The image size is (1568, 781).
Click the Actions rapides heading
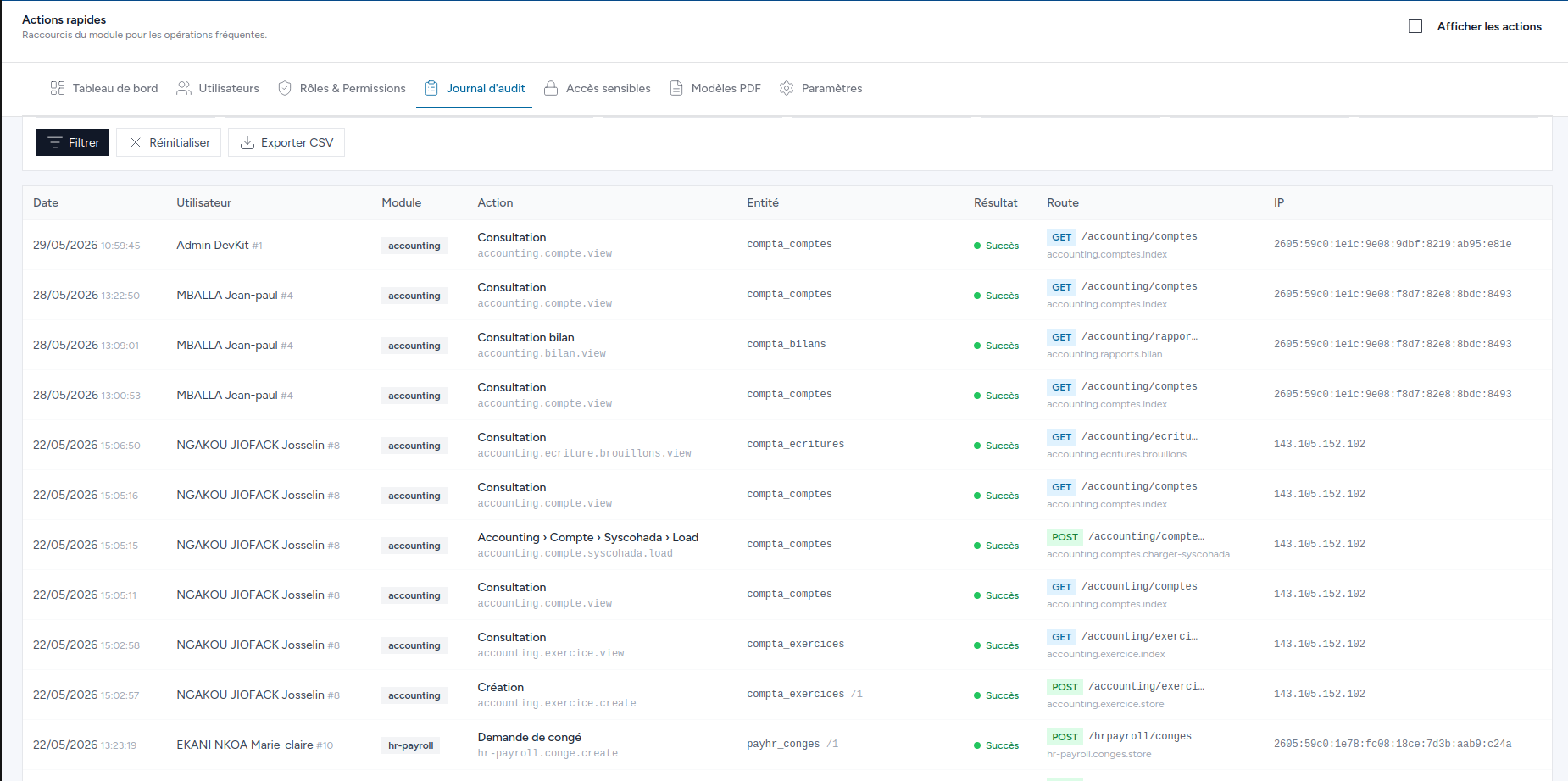[x=64, y=19]
